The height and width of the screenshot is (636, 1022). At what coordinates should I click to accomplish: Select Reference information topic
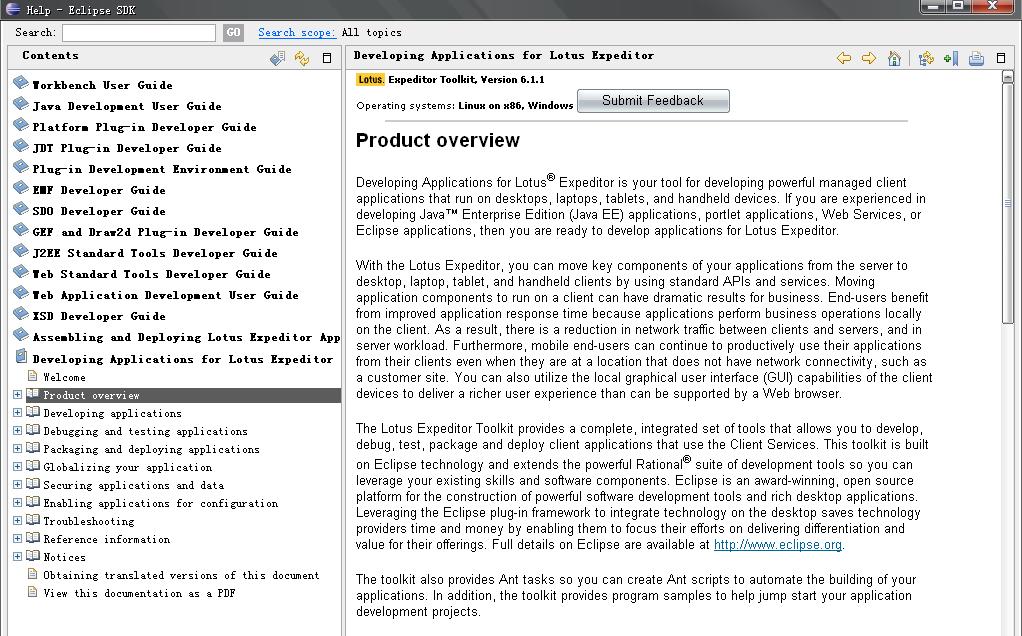[106, 540]
